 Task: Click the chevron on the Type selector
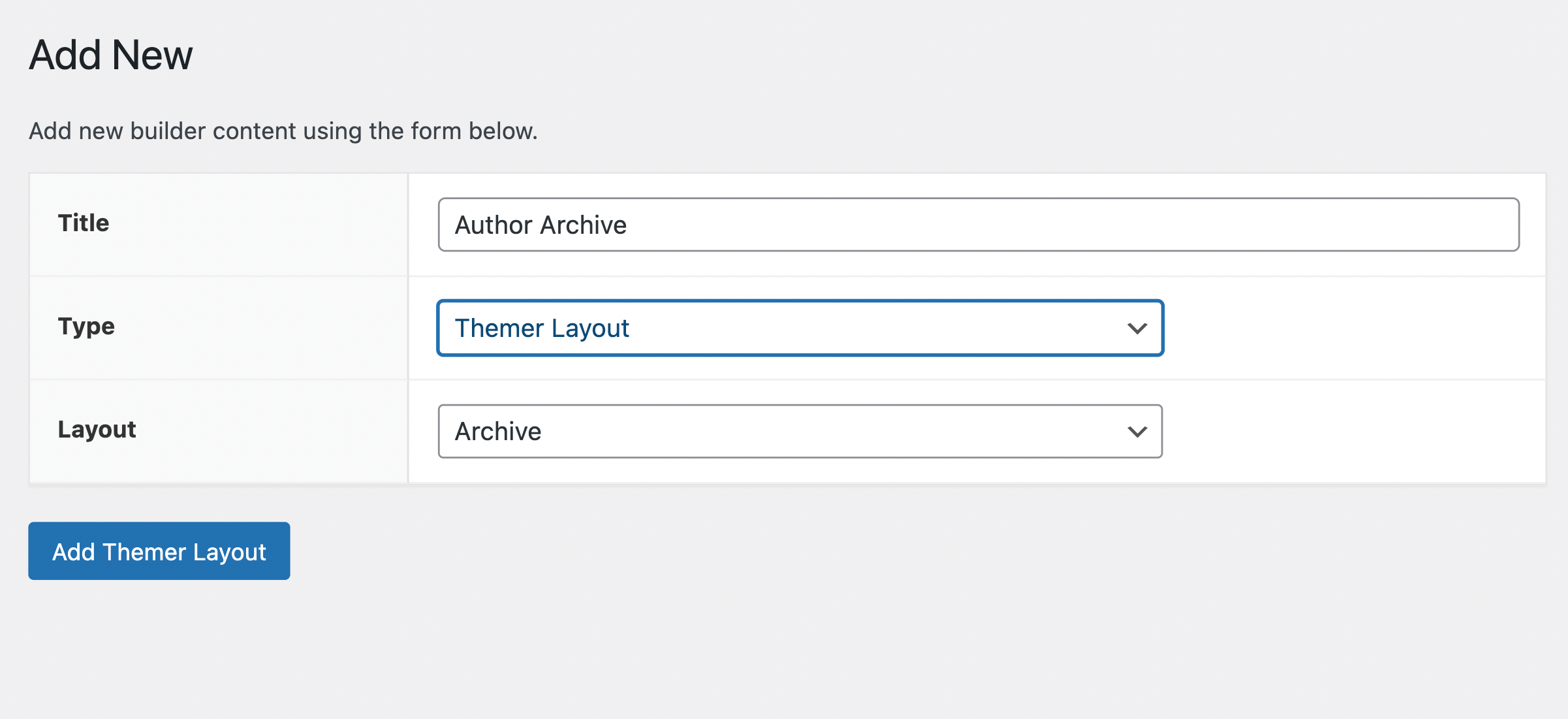[1137, 328]
